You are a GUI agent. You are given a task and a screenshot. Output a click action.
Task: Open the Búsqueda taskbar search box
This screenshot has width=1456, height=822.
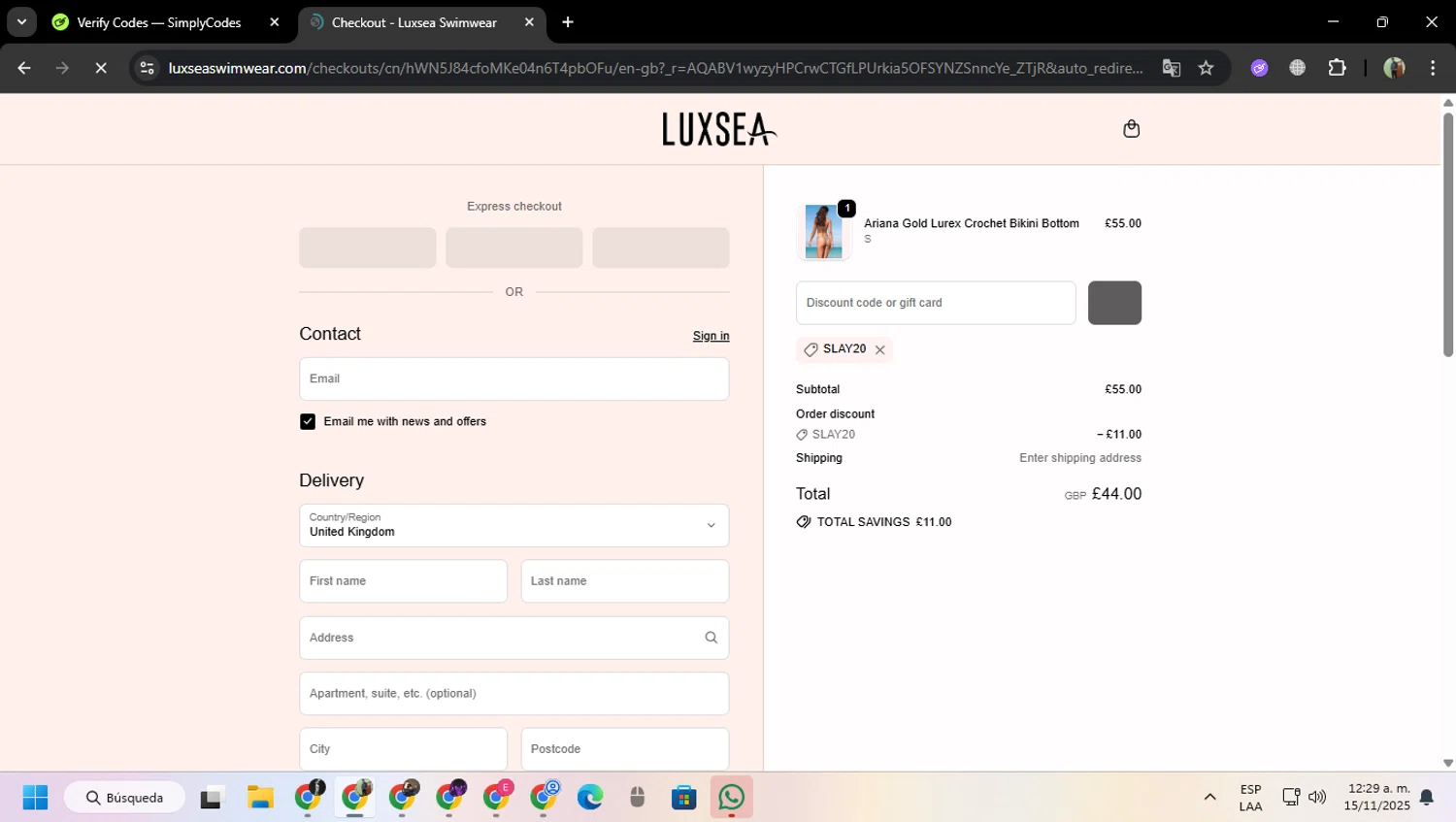(x=124, y=798)
